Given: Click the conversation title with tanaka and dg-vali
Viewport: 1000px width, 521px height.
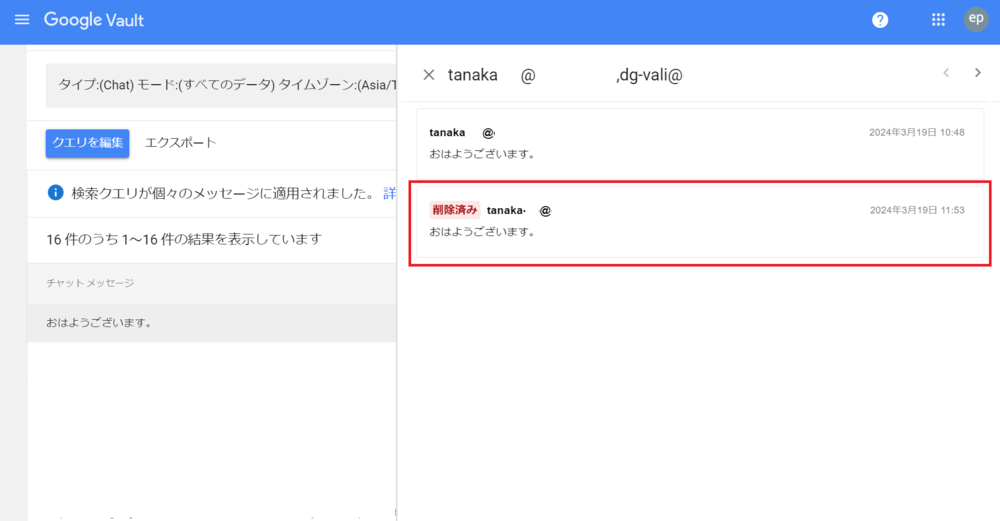Looking at the screenshot, I should [x=565, y=75].
